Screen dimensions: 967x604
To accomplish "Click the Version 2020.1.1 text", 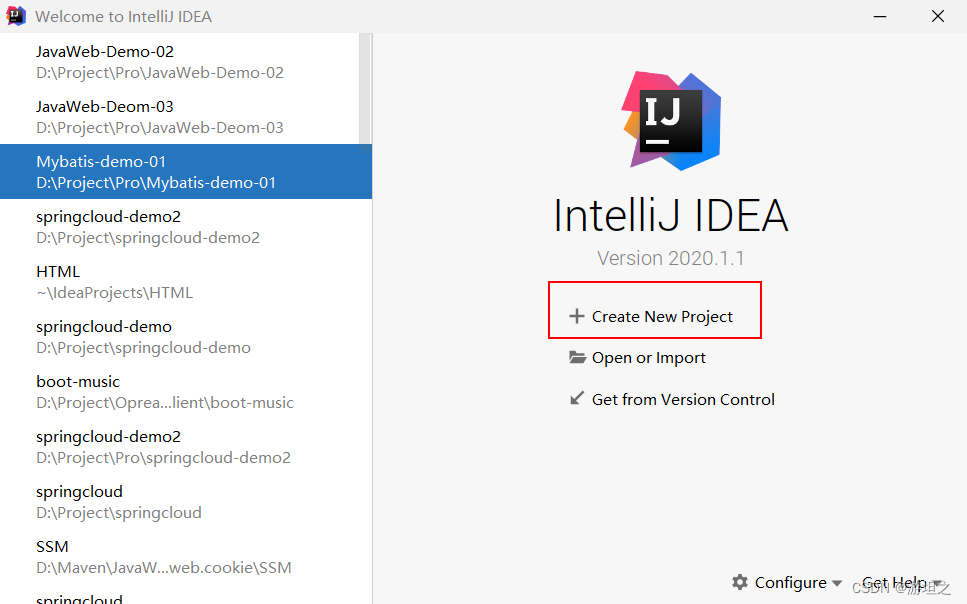I will pos(670,258).
